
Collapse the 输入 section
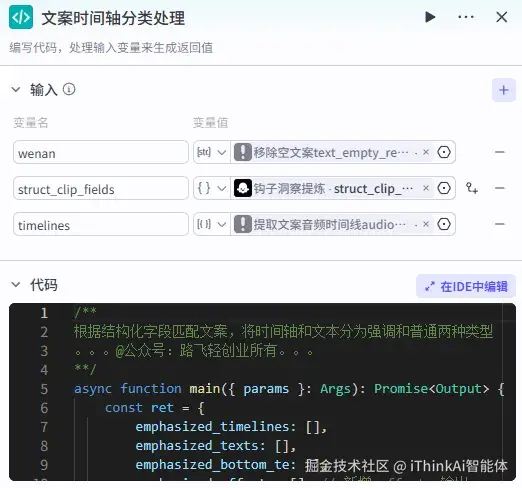(16, 89)
